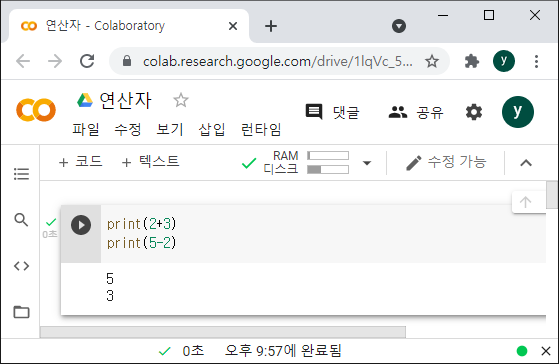The height and width of the screenshot is (364, 559).
Task: Open the table of contents sidebar icon
Action: (x=21, y=174)
